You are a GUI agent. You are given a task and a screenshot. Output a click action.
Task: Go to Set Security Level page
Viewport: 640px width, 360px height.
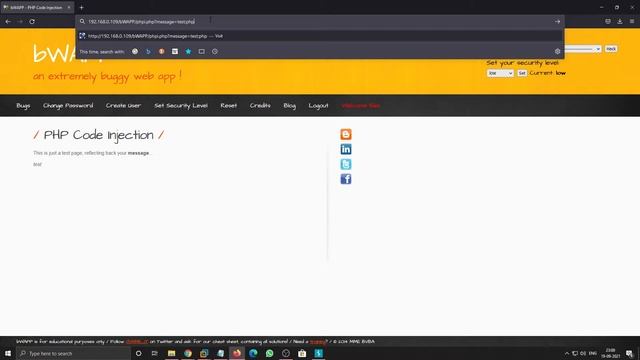coord(181,106)
